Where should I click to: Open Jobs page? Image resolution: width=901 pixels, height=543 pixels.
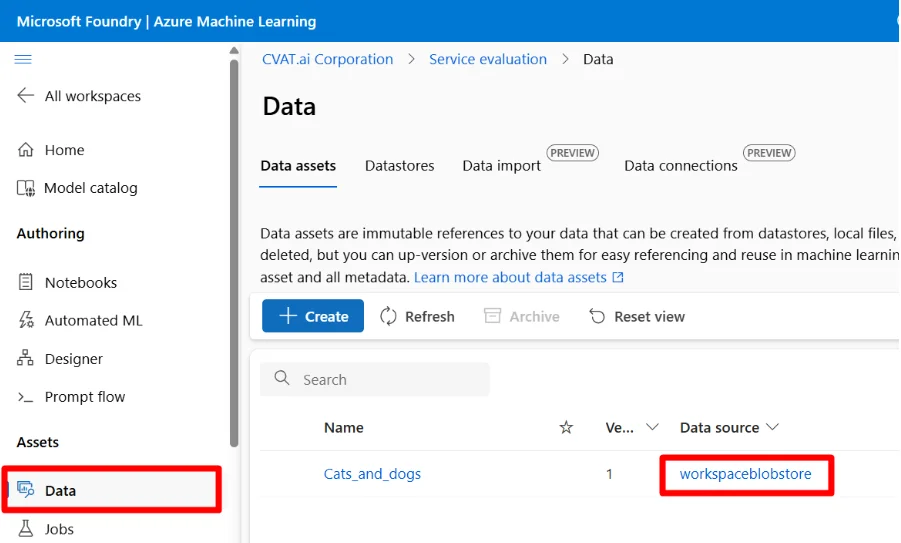(x=59, y=529)
